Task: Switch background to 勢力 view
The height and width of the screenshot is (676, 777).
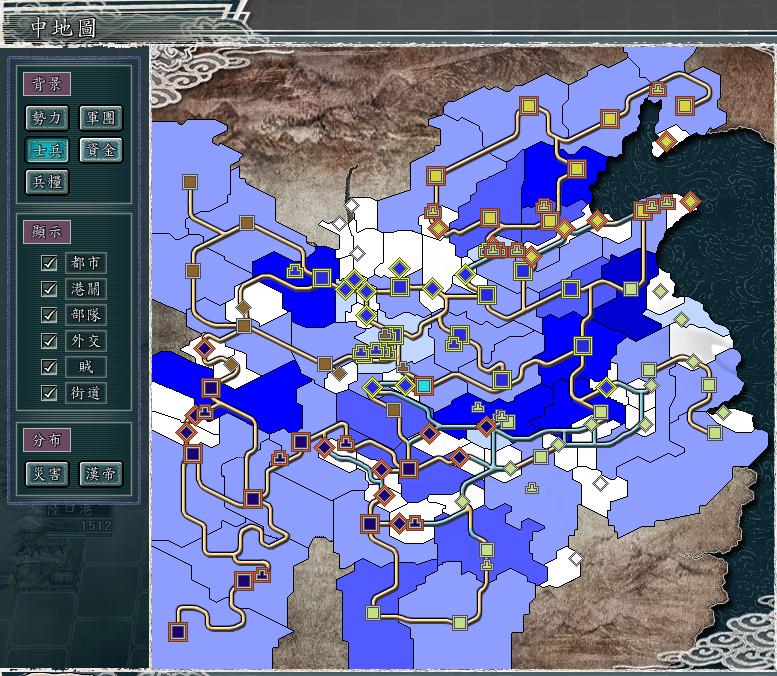Action: (x=47, y=118)
